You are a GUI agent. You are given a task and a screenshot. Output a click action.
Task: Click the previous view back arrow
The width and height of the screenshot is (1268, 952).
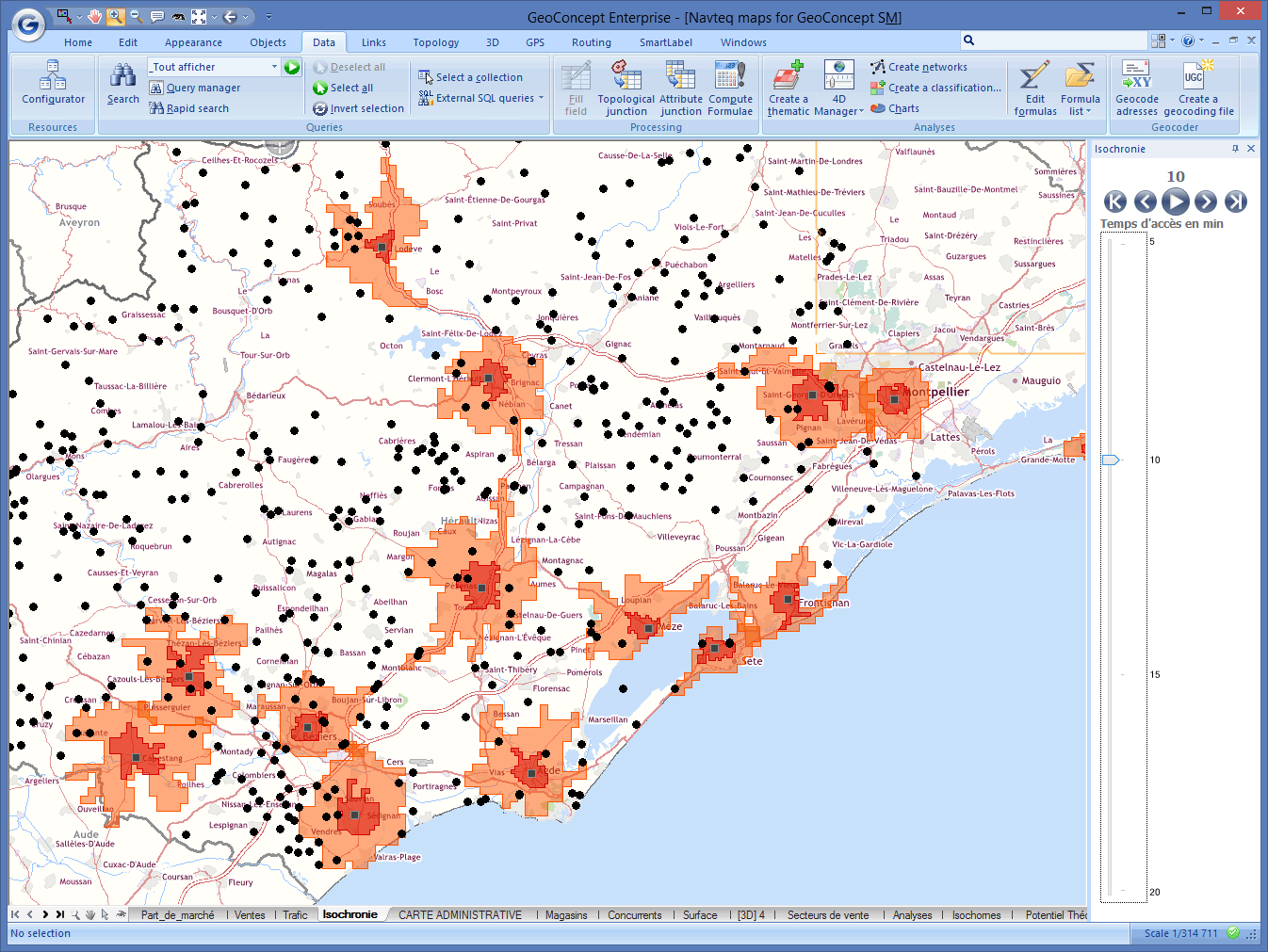coord(230,16)
